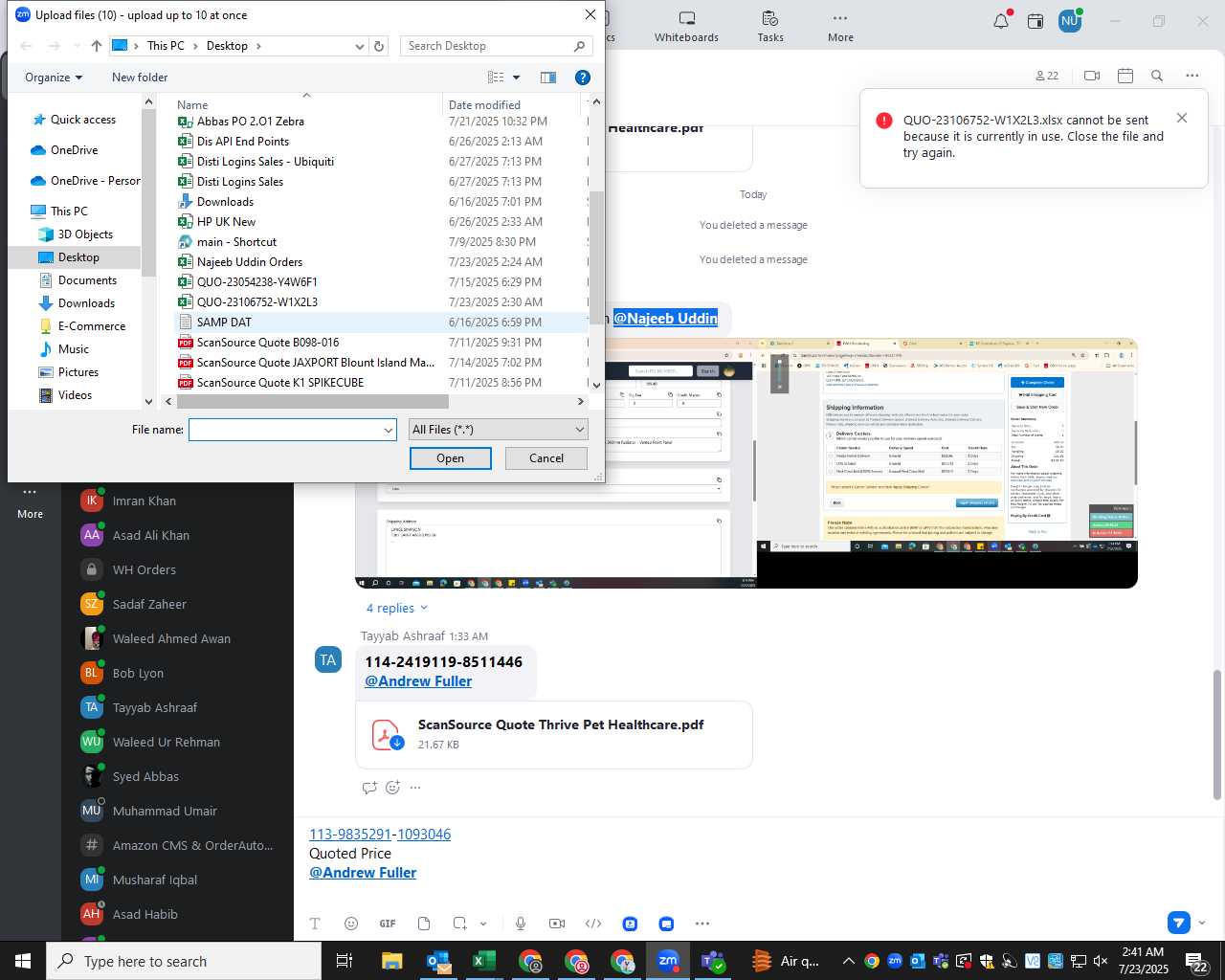Image resolution: width=1225 pixels, height=980 pixels.
Task: Add emoji reaction to Tayyab's message
Action: point(392,788)
